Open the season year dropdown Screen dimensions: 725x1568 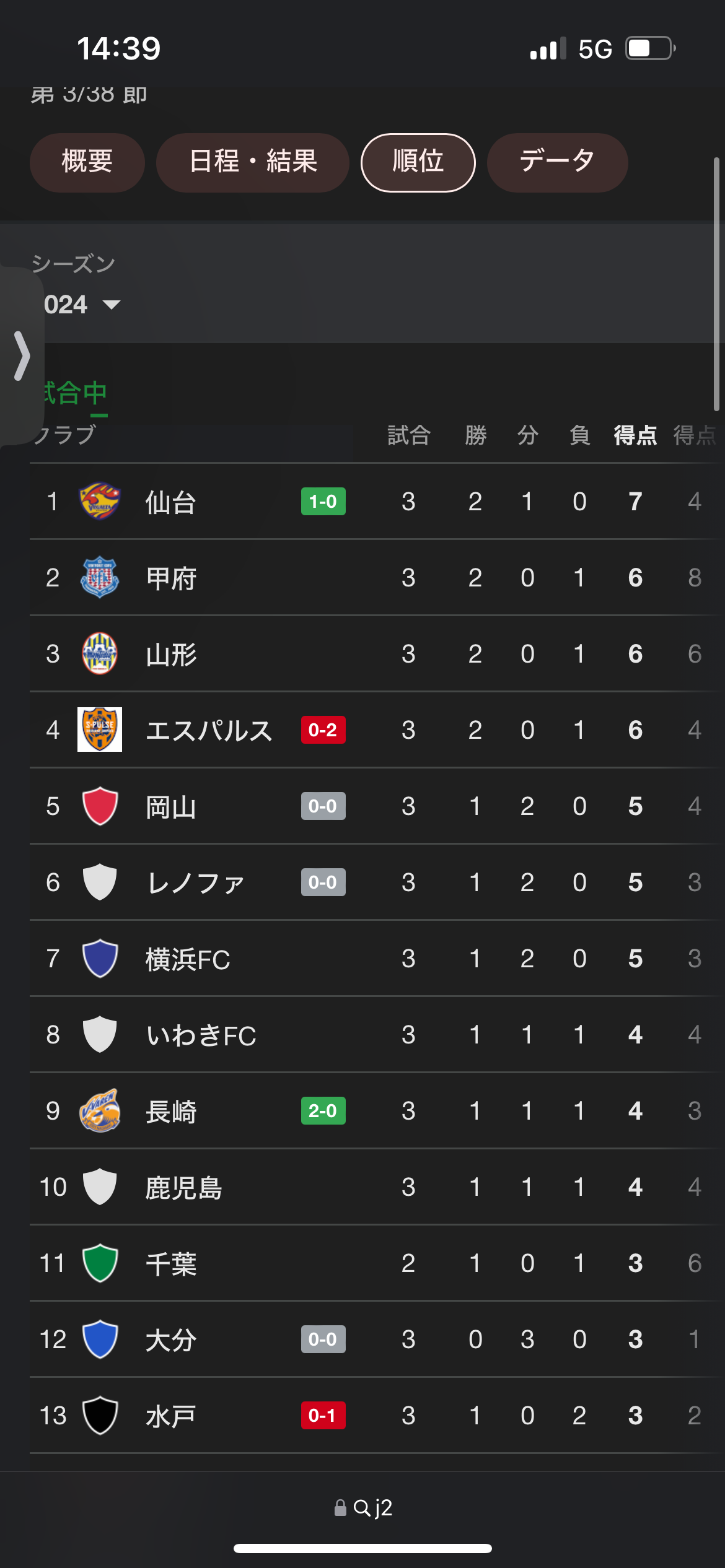tap(81, 305)
